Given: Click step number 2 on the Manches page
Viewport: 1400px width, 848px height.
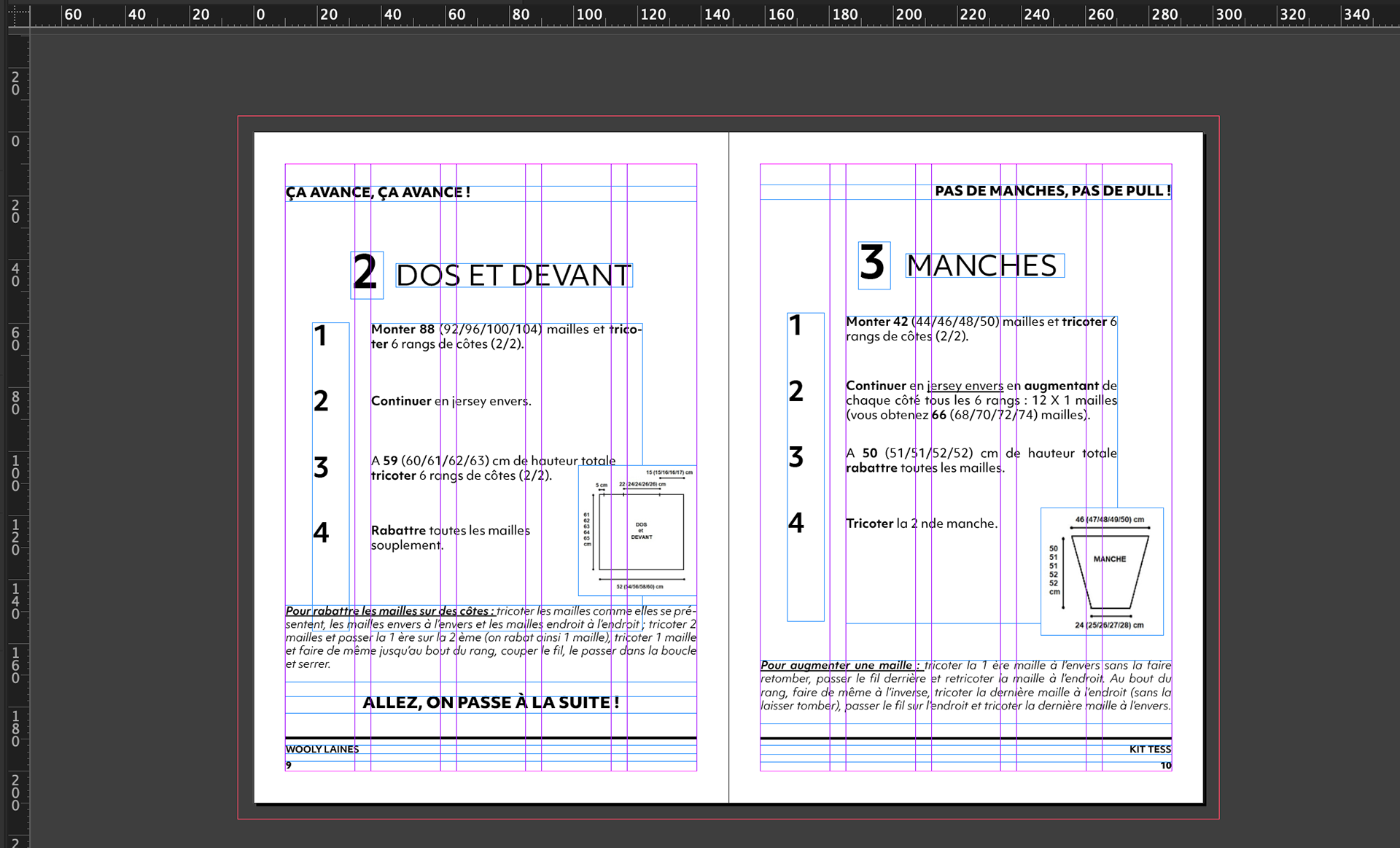Looking at the screenshot, I should coord(796,392).
